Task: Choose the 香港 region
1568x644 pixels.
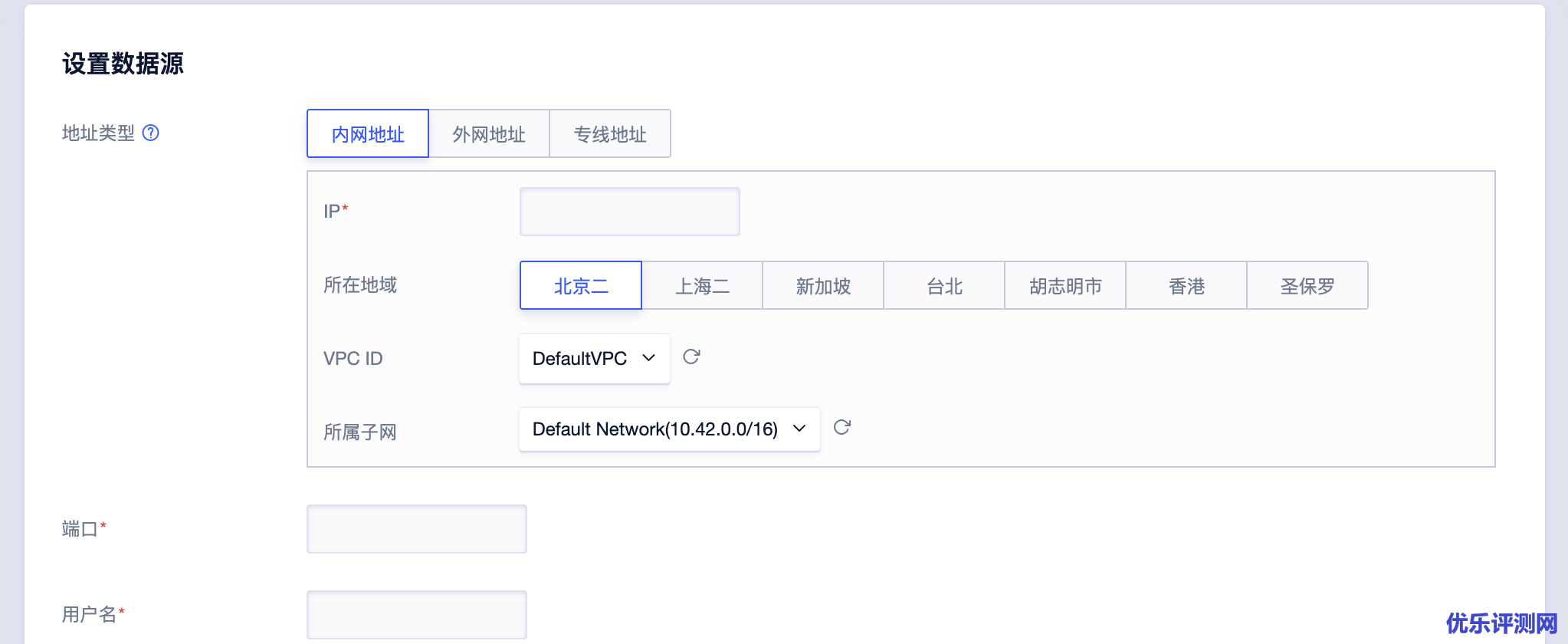Action: [x=1186, y=285]
